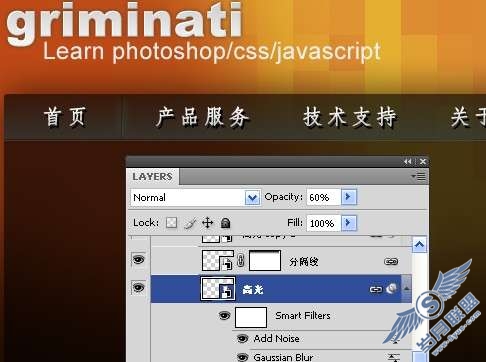Click the Layers panel scroll-up arrow

[x=419, y=245]
